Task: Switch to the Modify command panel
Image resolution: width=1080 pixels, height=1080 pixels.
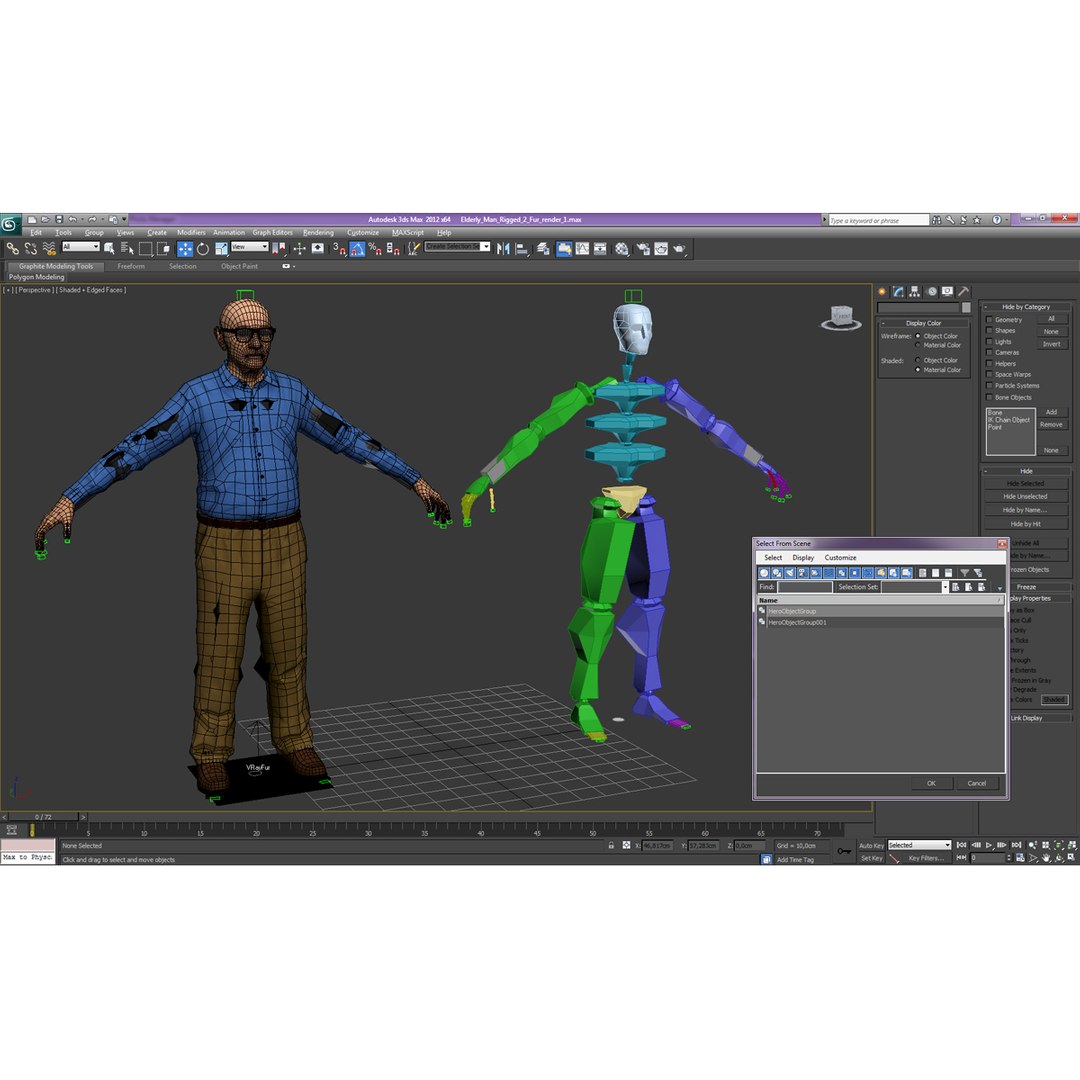Action: point(898,291)
